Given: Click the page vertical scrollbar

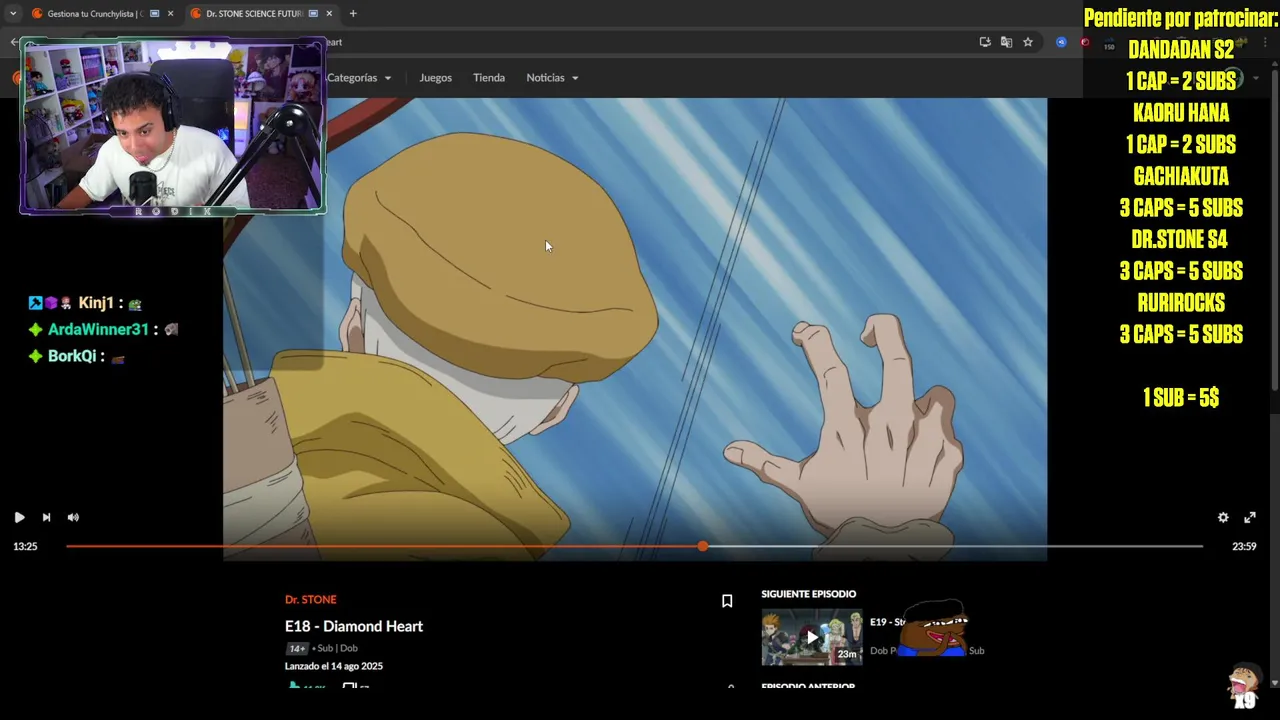Looking at the screenshot, I should coord(1274,230).
